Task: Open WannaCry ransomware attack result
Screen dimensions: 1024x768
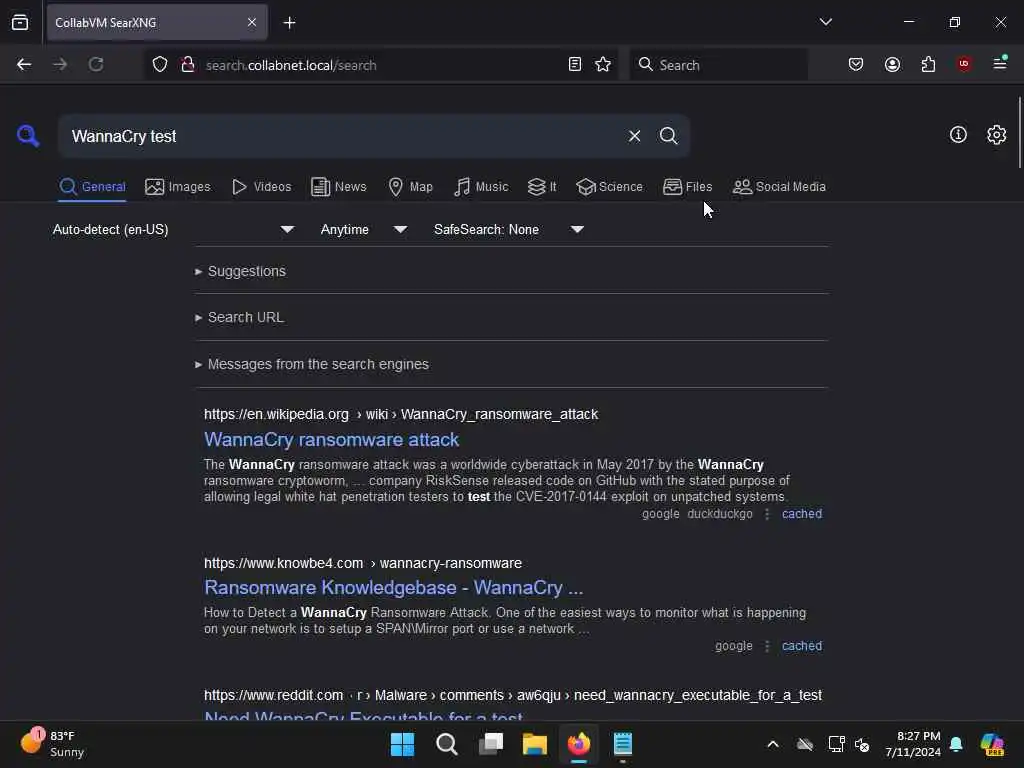Action: point(332,440)
